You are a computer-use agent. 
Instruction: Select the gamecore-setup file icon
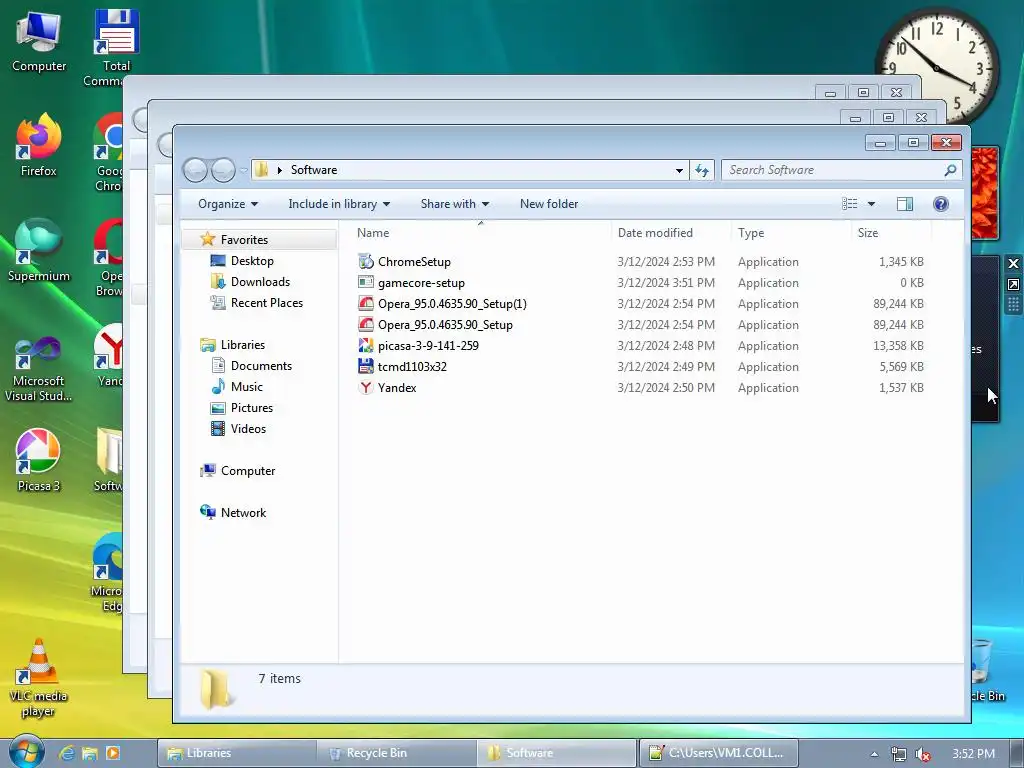pos(366,282)
